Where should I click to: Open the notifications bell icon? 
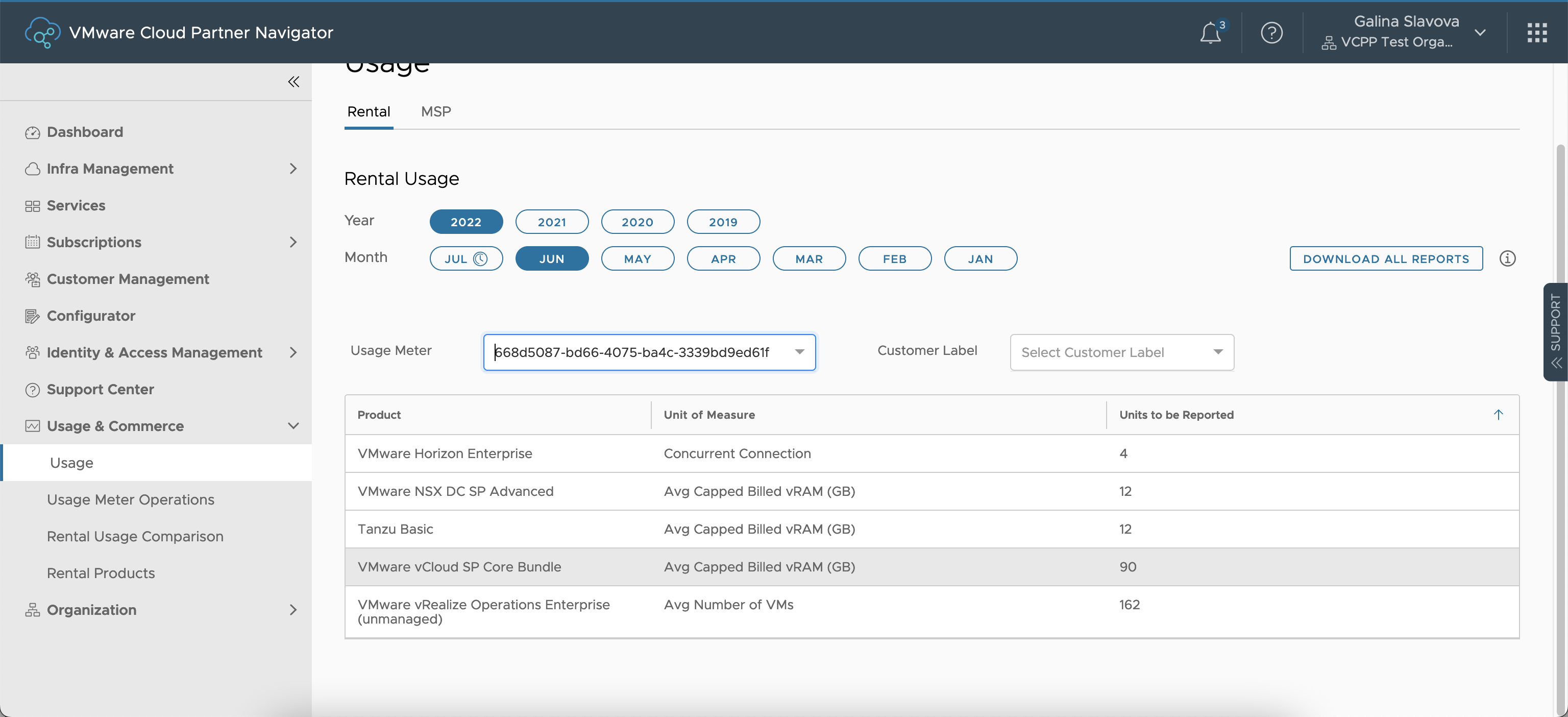tap(1210, 33)
